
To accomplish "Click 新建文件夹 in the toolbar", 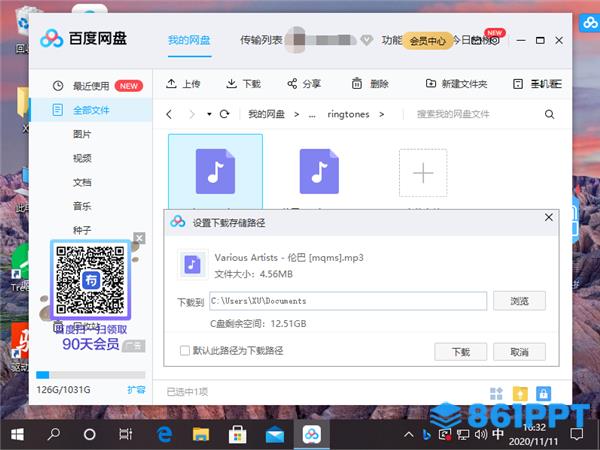I will point(456,84).
